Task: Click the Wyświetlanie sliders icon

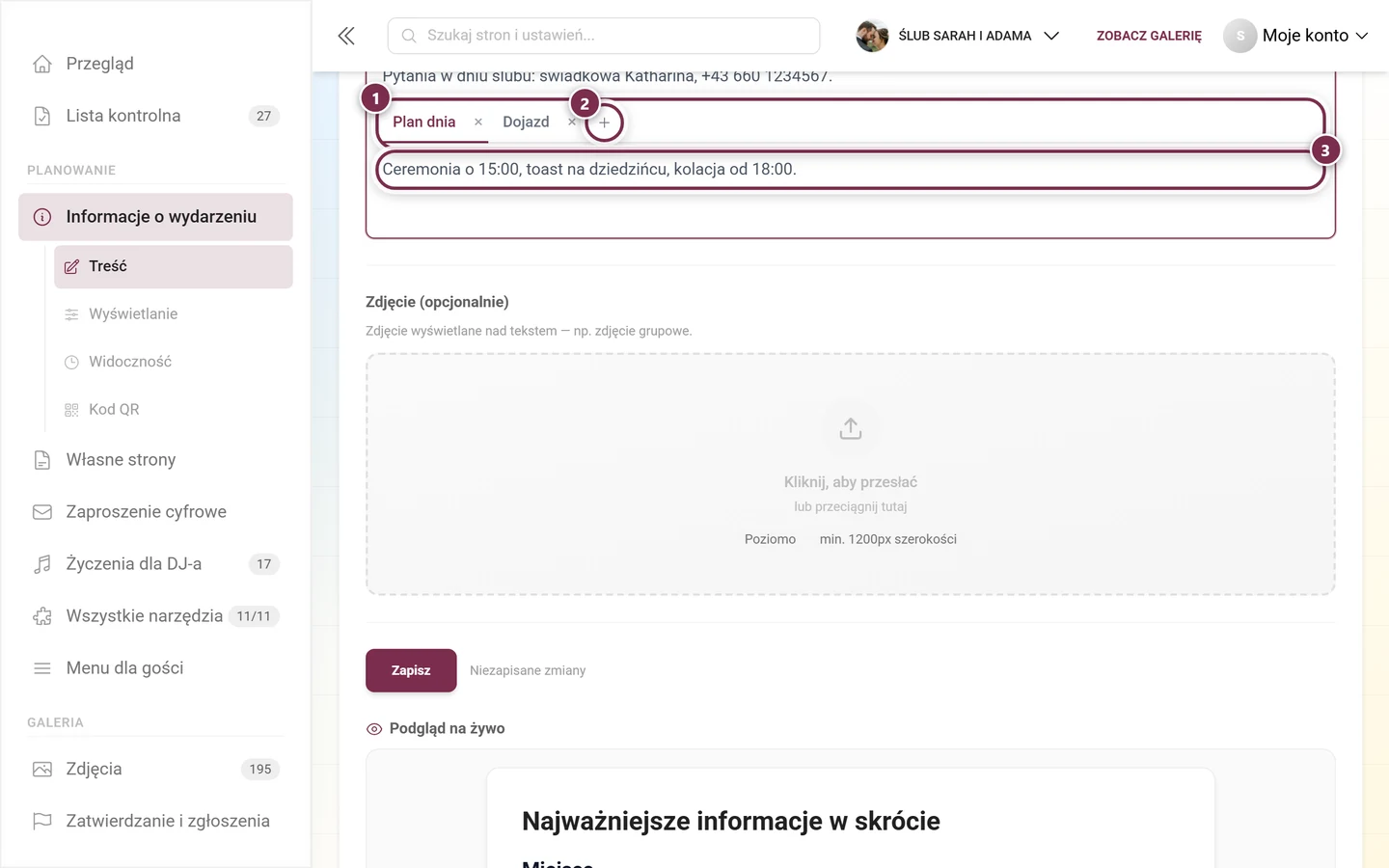Action: [x=71, y=314]
